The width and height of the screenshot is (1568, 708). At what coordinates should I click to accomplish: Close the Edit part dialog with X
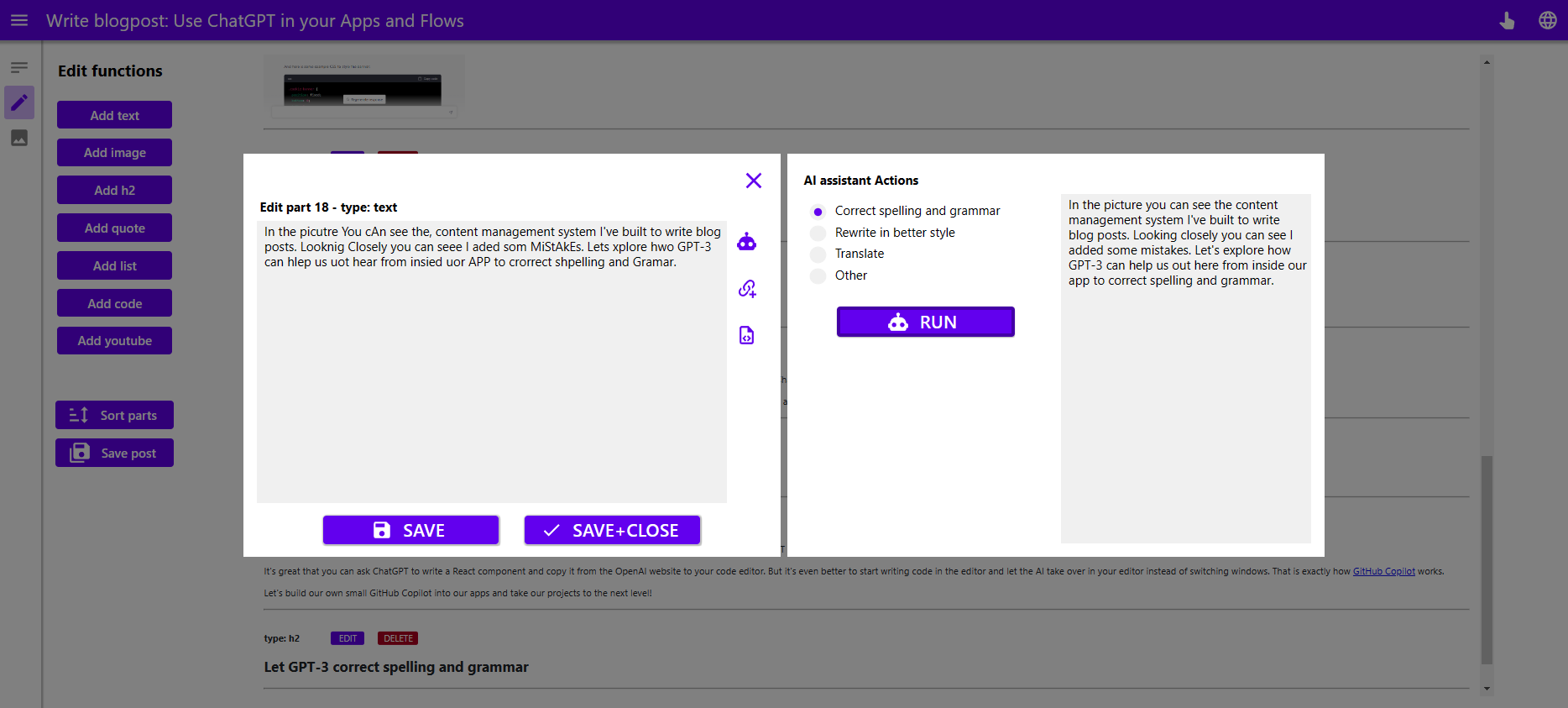[x=754, y=181]
